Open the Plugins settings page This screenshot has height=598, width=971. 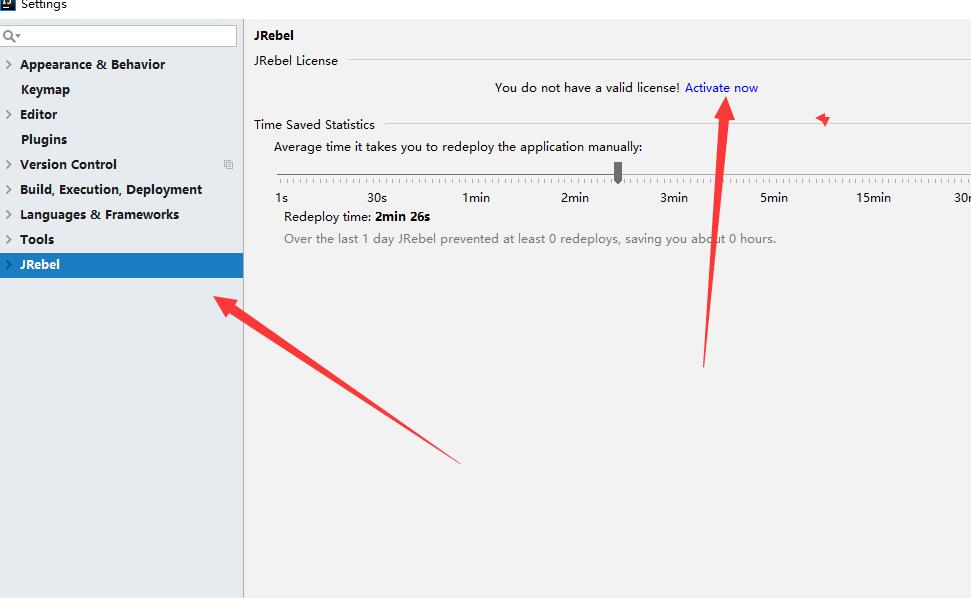[44, 139]
